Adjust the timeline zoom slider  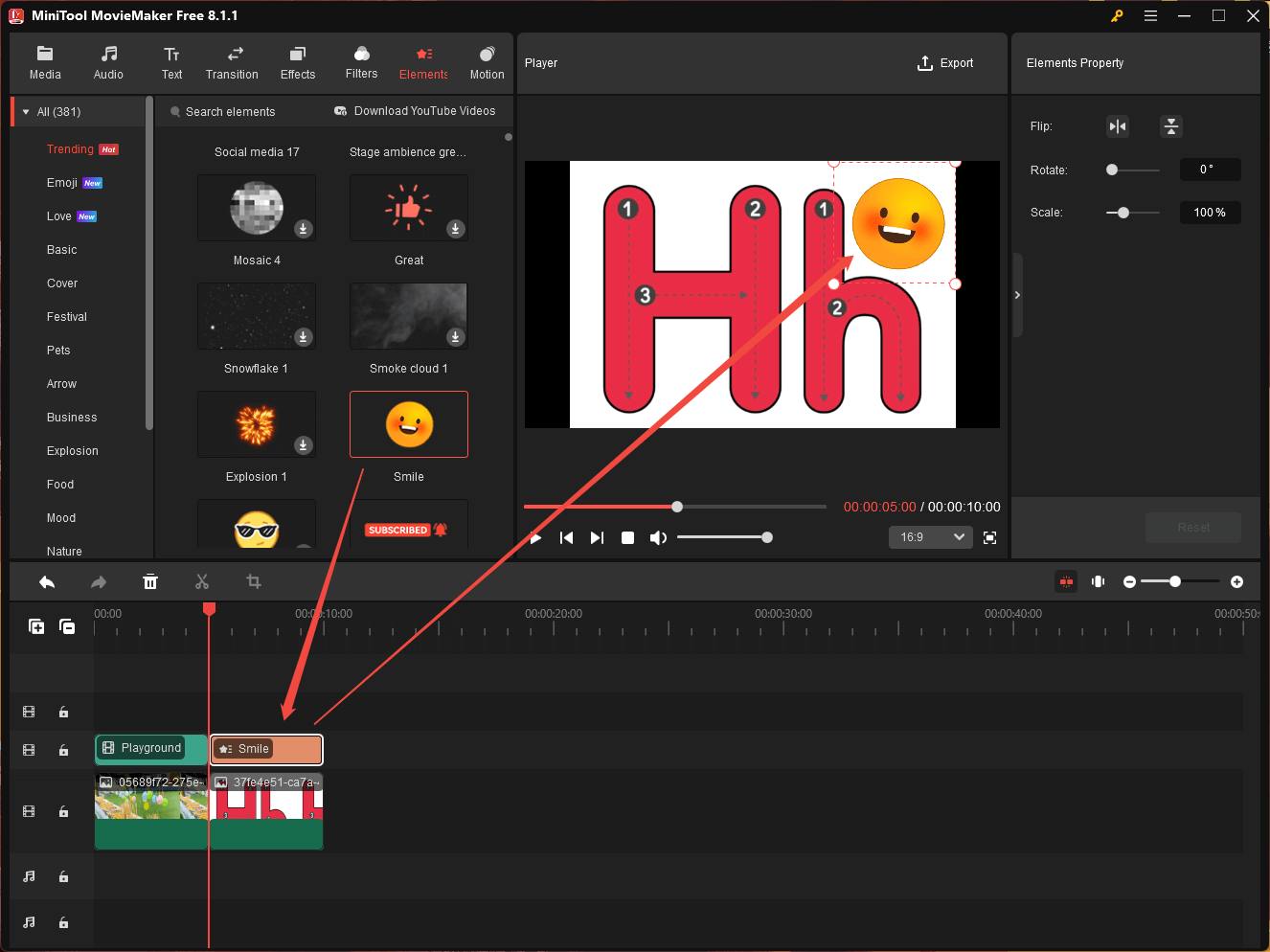pyautogui.click(x=1173, y=581)
